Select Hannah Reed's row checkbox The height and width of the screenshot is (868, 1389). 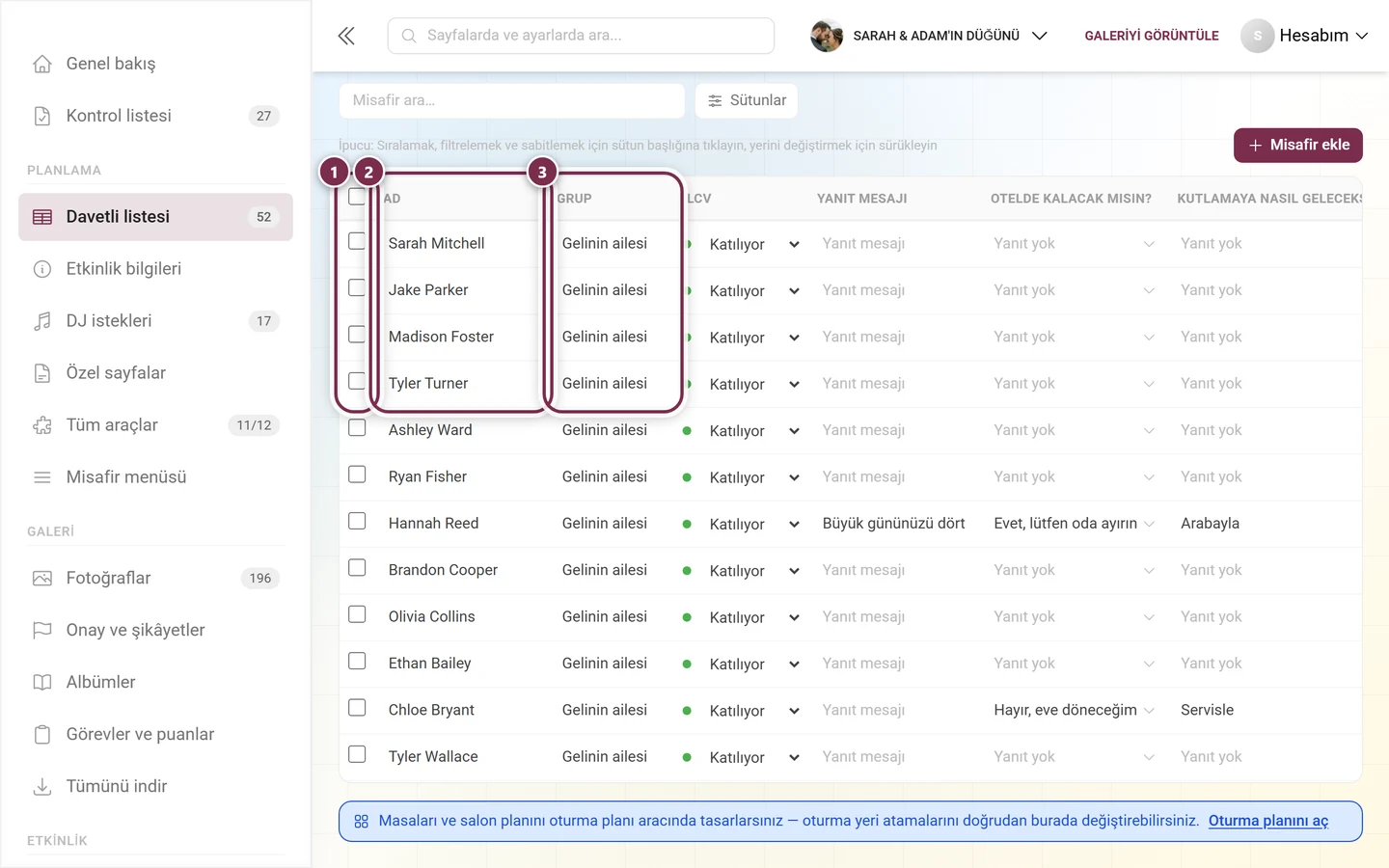point(357,521)
